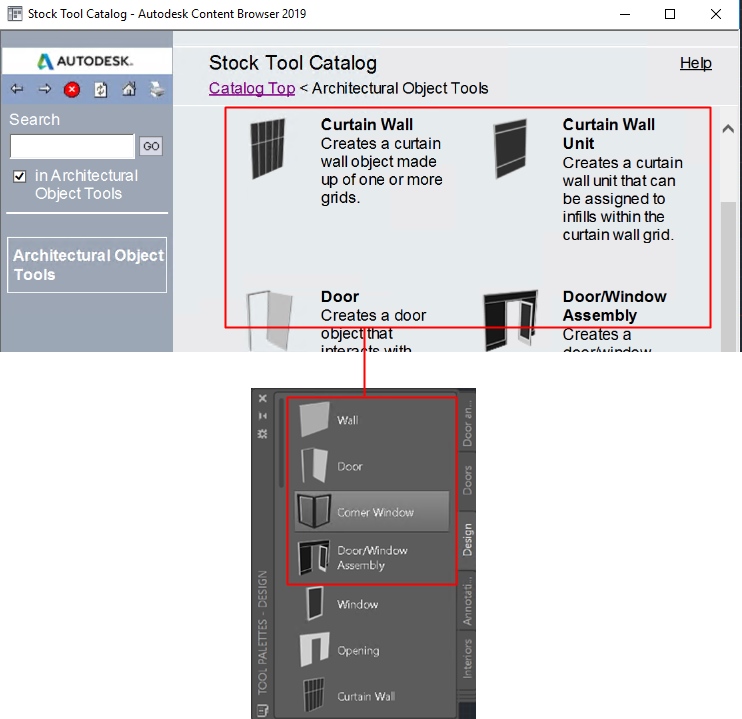Click the catalog vertical scrollbar thumb

coord(728,276)
